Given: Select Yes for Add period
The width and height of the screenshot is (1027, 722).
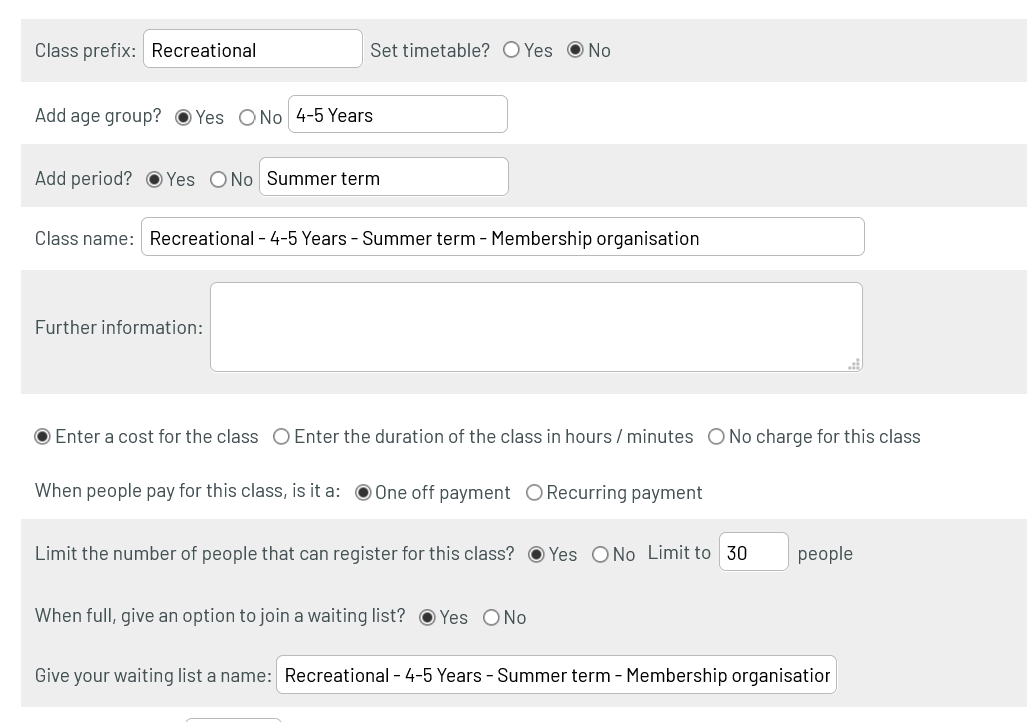Looking at the screenshot, I should click(x=154, y=180).
